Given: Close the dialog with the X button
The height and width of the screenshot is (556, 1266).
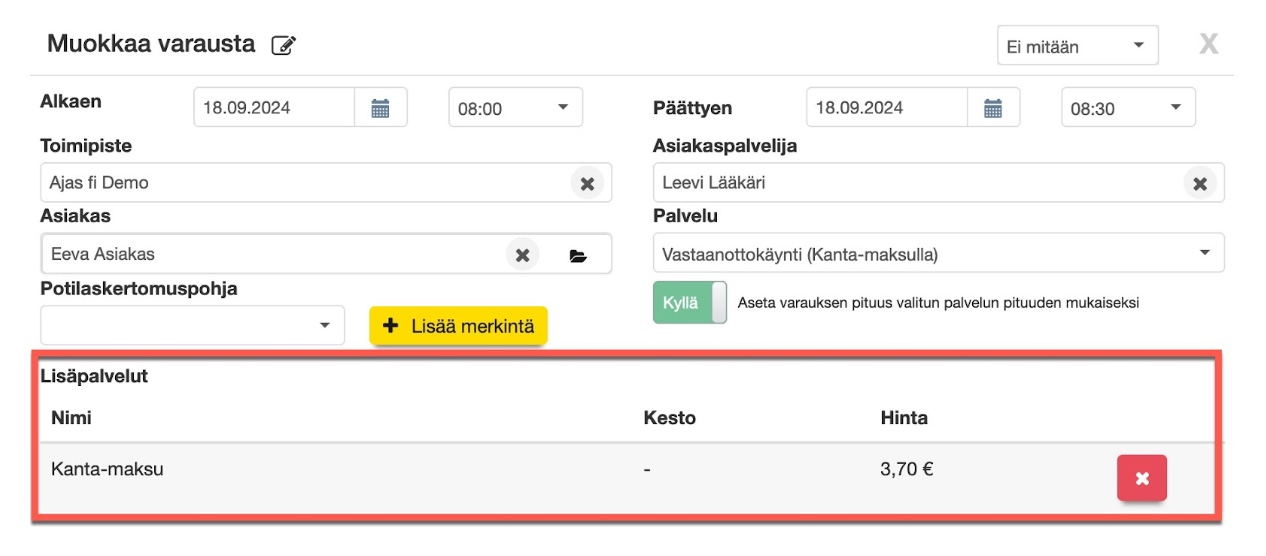Looking at the screenshot, I should (x=1209, y=44).
